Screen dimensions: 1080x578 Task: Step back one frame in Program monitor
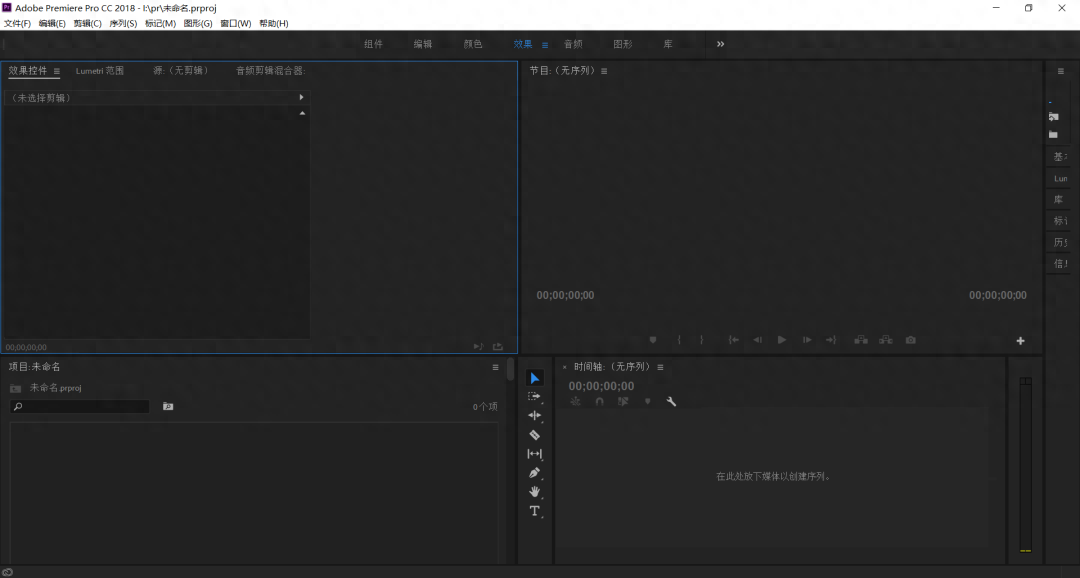click(757, 340)
